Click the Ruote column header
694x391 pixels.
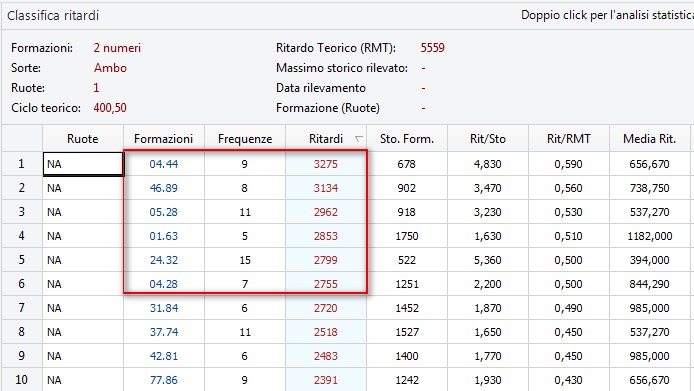(x=83, y=139)
